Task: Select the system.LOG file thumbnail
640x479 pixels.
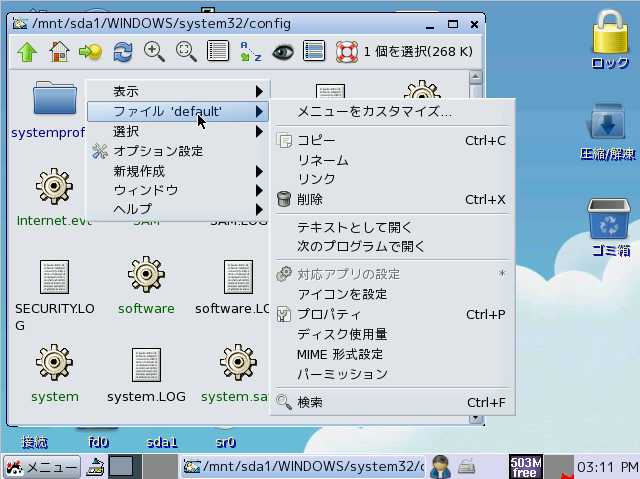Action: point(146,368)
